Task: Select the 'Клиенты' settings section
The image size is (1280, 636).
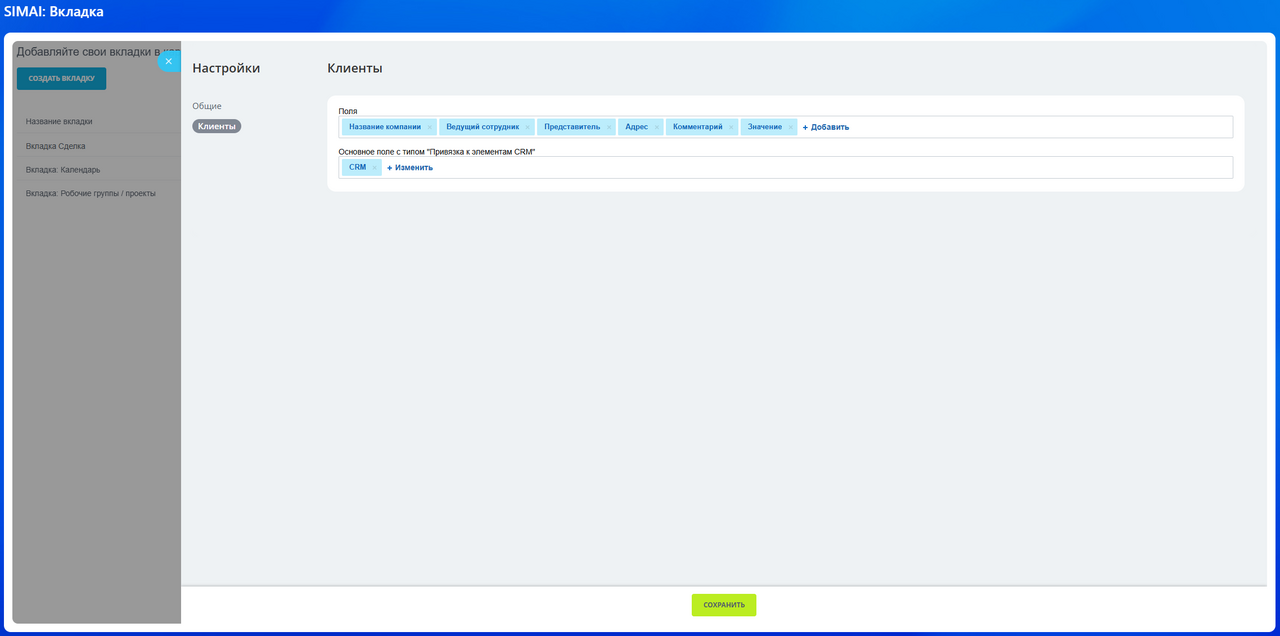Action: point(216,126)
